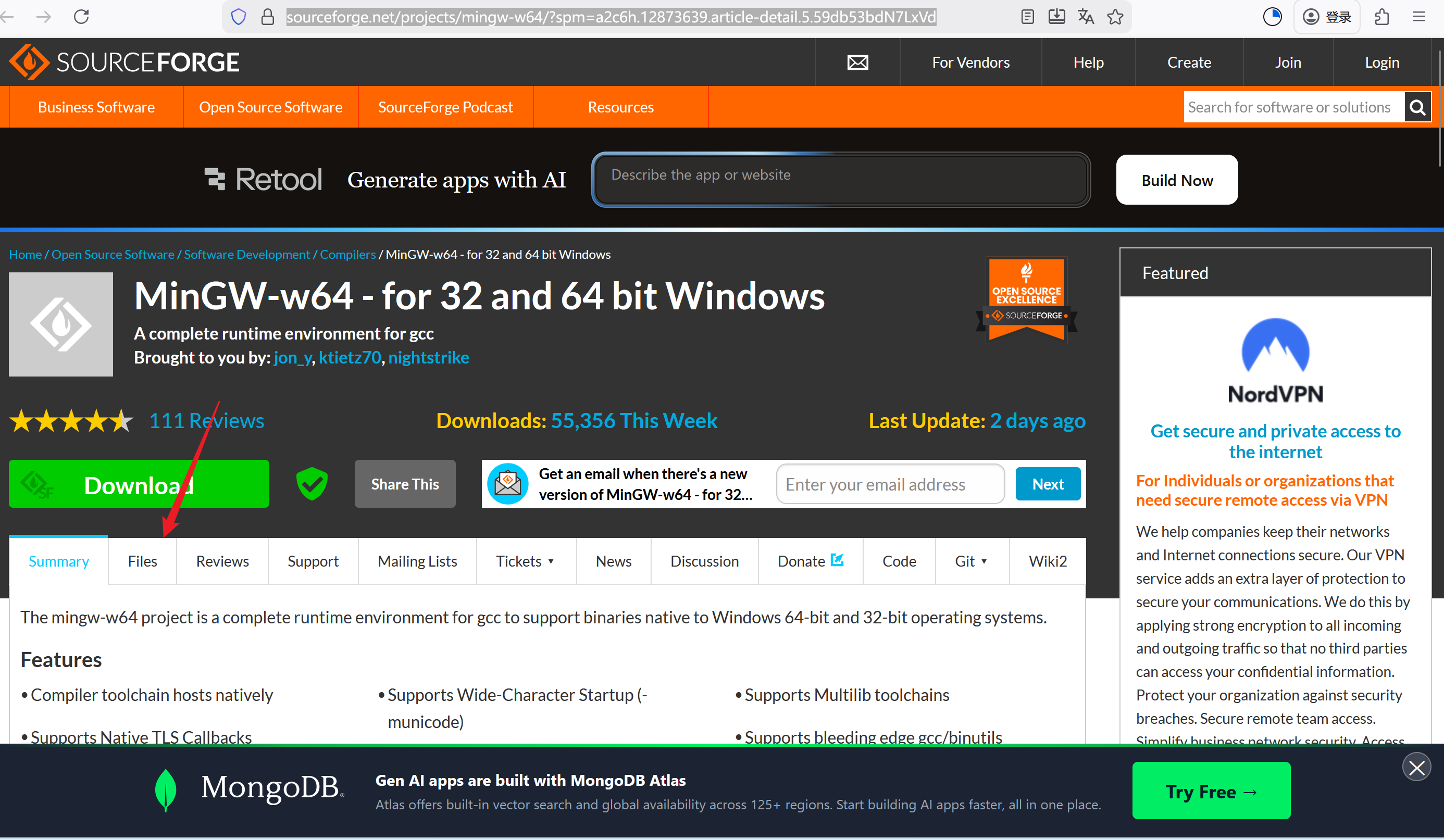
Task: Select the Summary tab
Action: [x=58, y=561]
